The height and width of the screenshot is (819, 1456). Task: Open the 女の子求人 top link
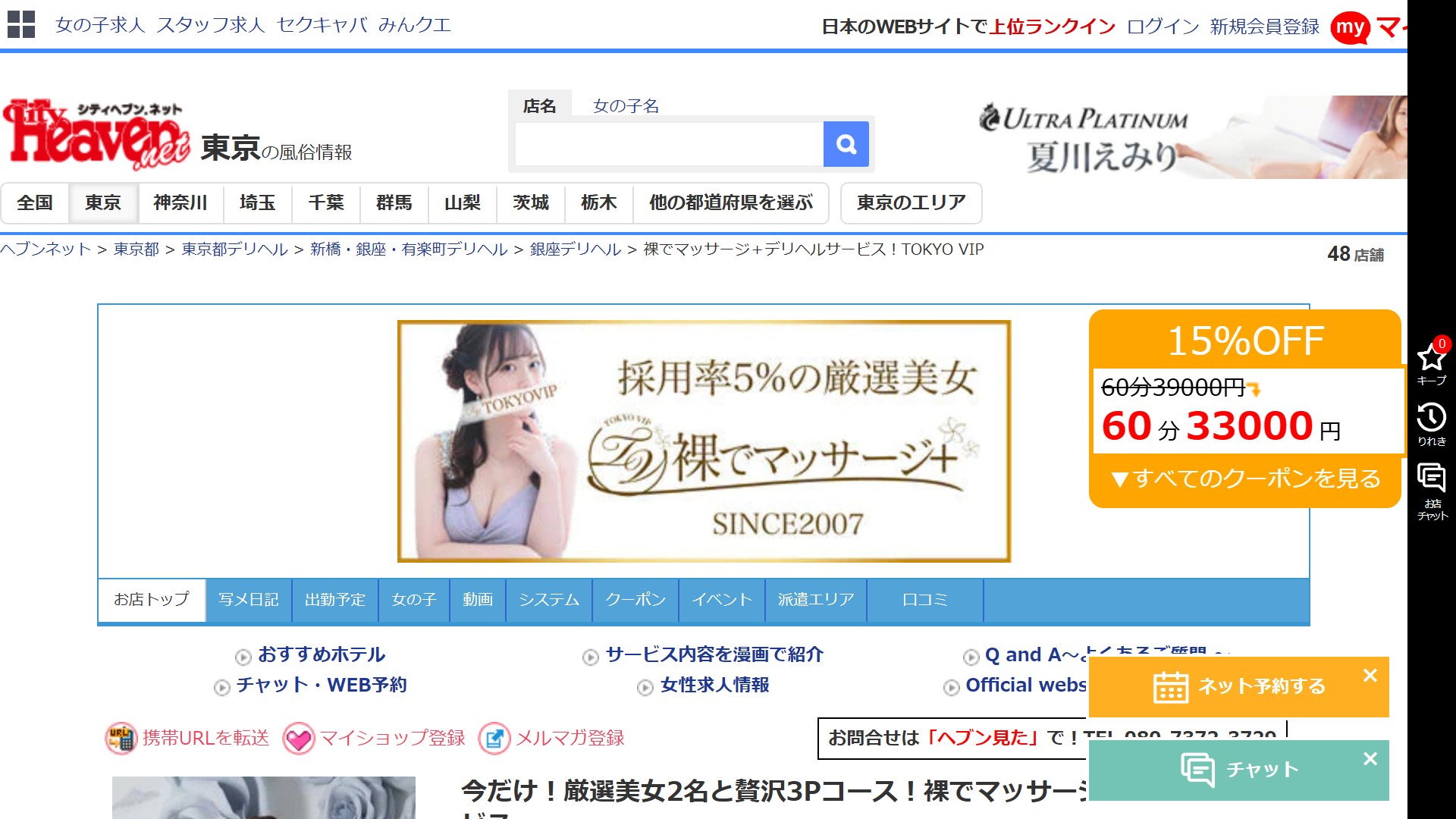pyautogui.click(x=100, y=25)
